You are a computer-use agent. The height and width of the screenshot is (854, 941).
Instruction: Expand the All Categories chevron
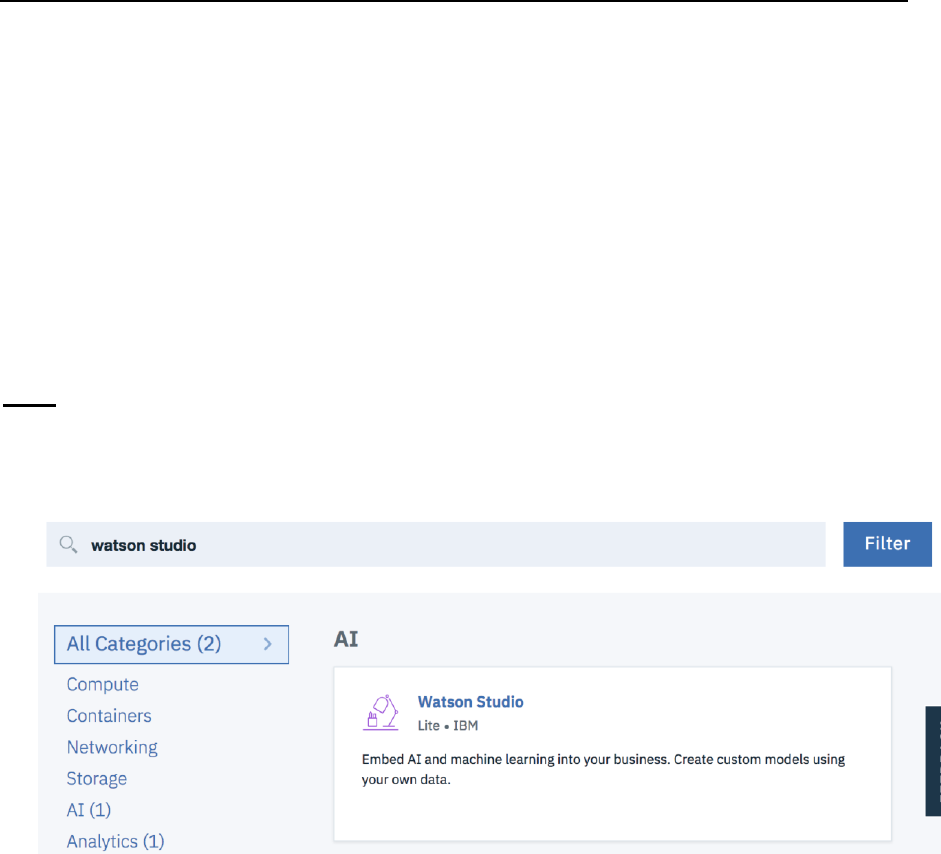coord(268,644)
